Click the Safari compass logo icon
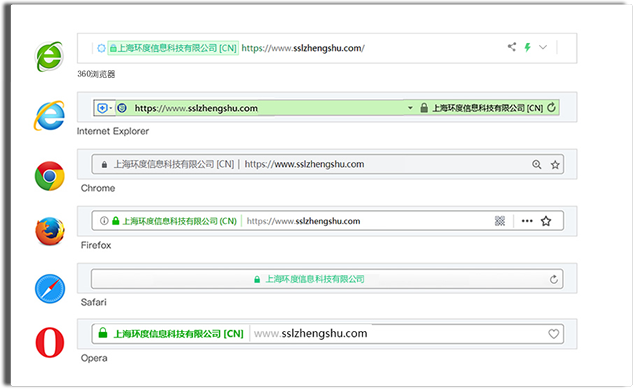 [50, 289]
